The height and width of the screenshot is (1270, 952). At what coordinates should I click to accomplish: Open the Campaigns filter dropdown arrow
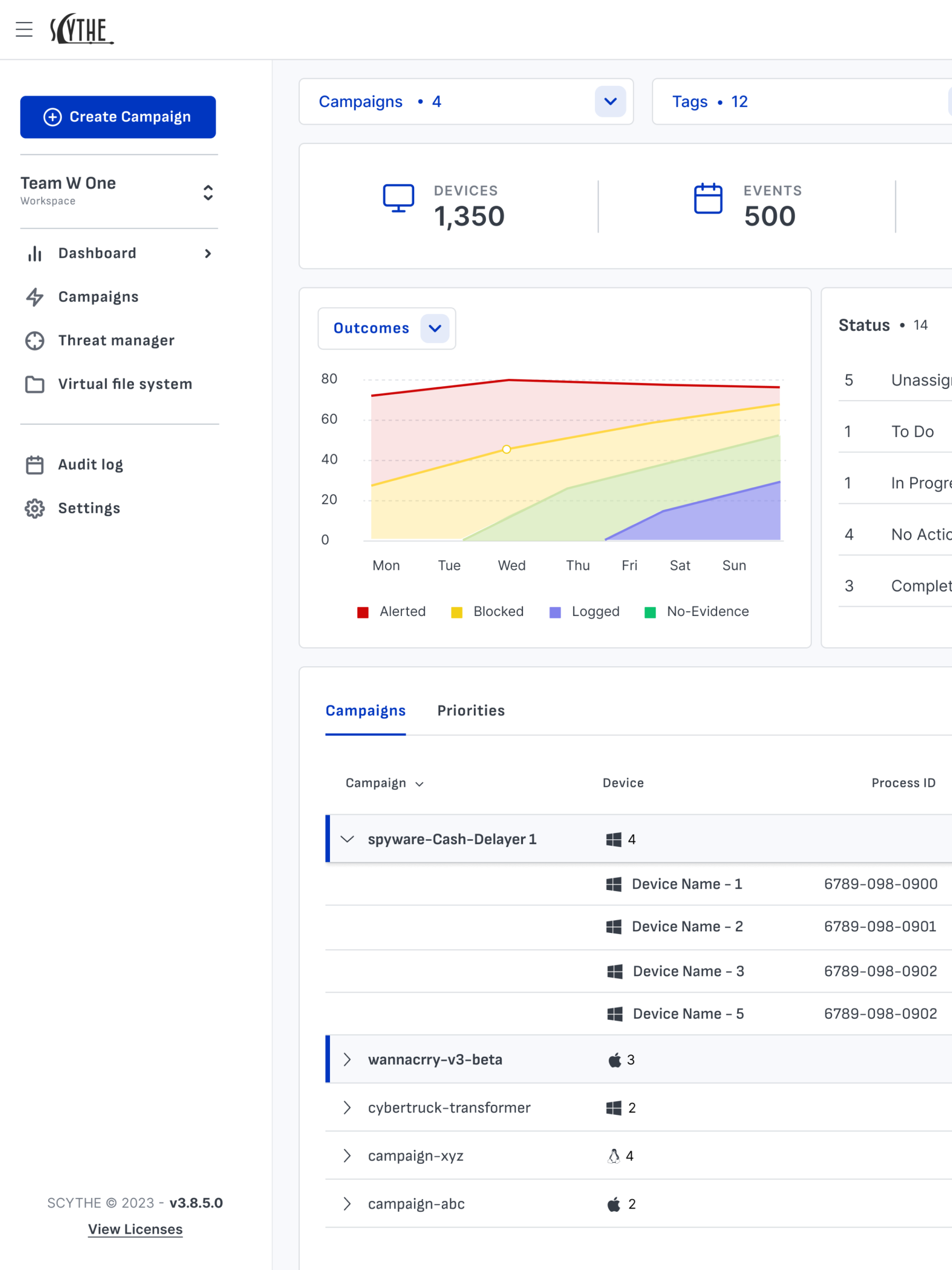point(610,102)
